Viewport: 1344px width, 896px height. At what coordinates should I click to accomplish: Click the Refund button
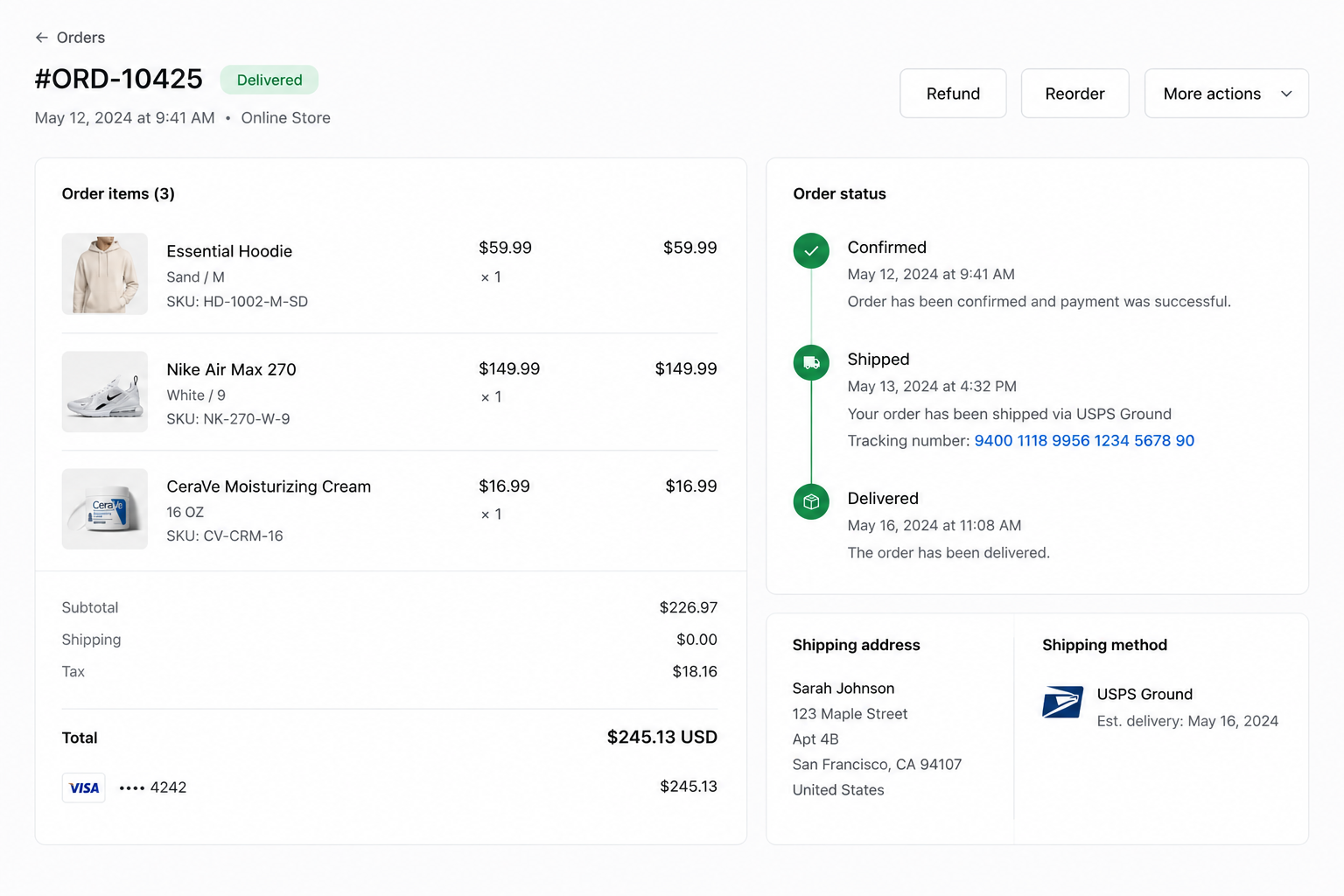(x=953, y=94)
